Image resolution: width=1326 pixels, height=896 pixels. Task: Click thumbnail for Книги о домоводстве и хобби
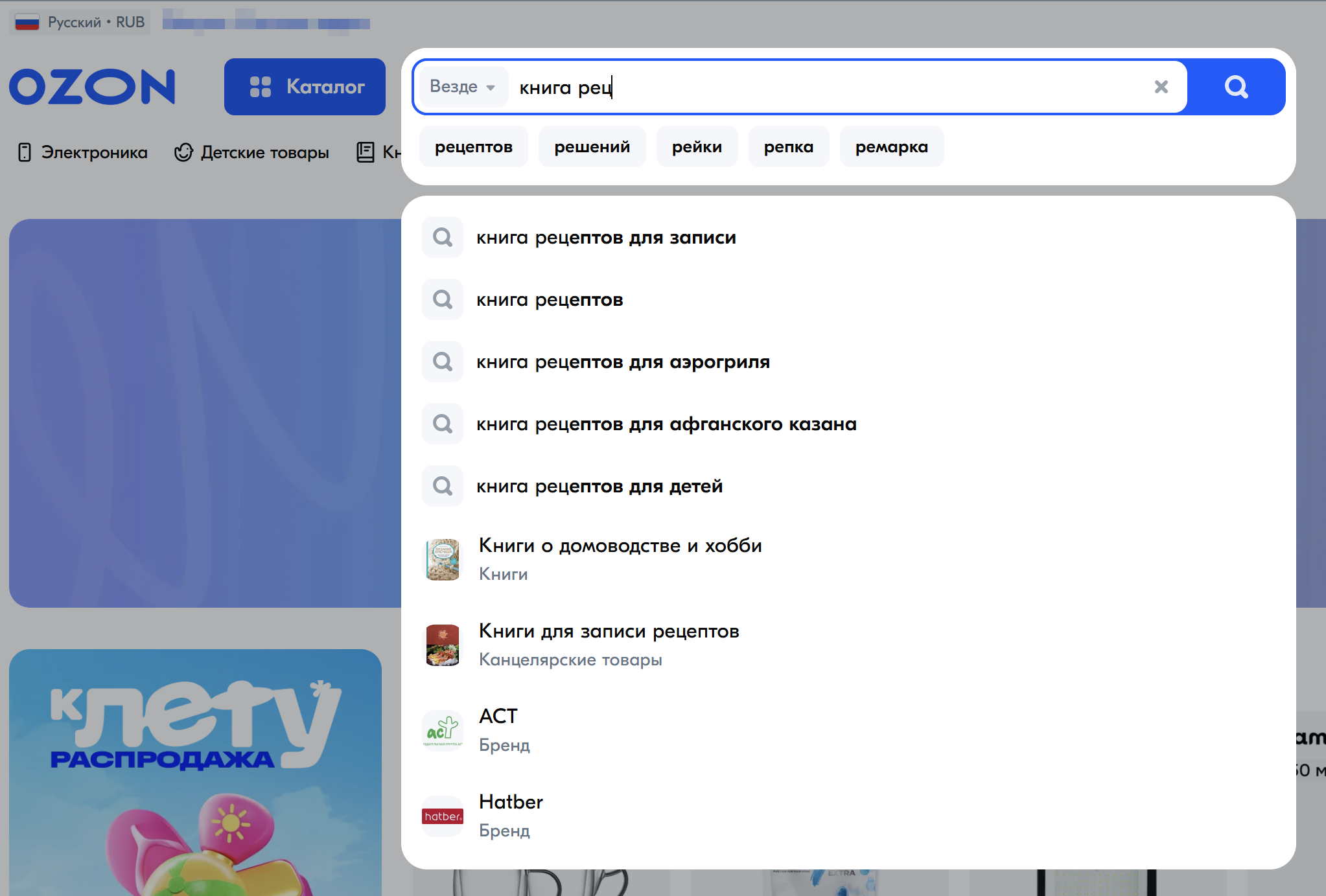(443, 560)
